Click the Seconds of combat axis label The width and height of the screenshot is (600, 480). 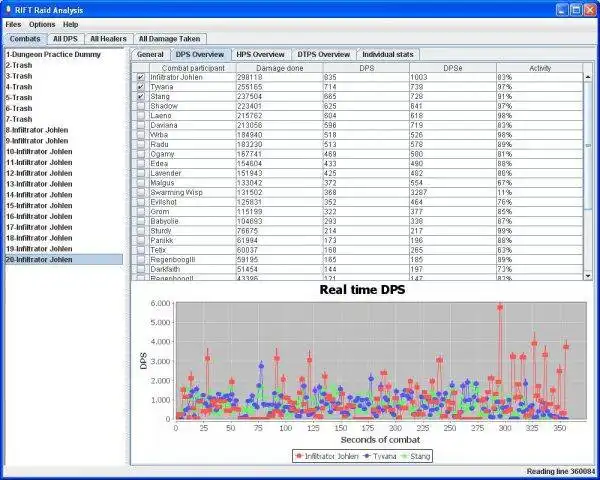[380, 440]
